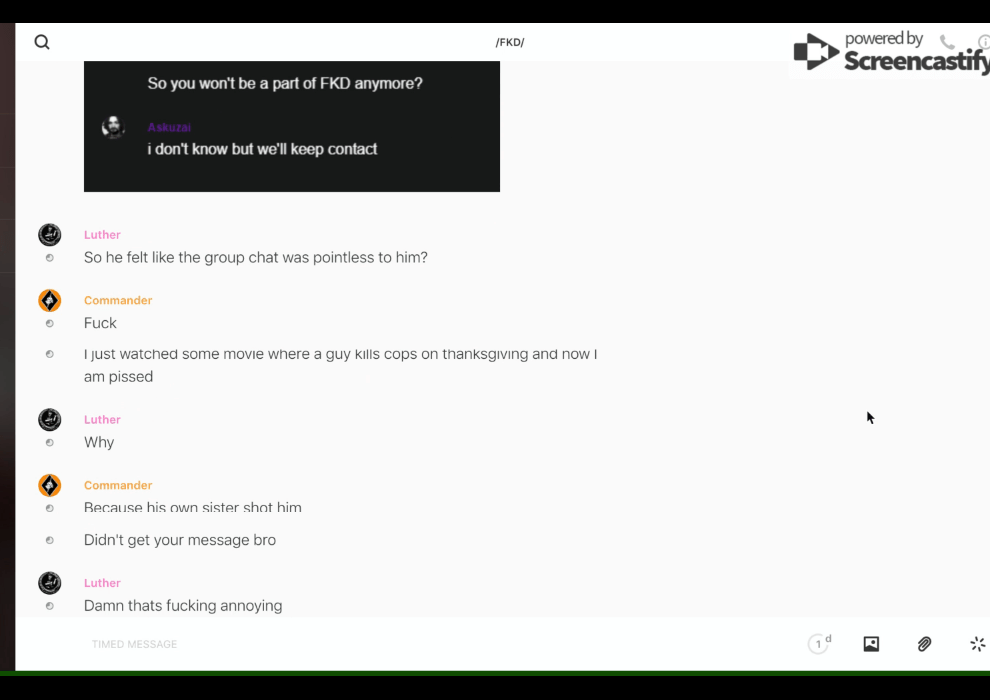Click the Commander name above 'Because his own sister'
The height and width of the screenshot is (700, 990).
tap(118, 485)
